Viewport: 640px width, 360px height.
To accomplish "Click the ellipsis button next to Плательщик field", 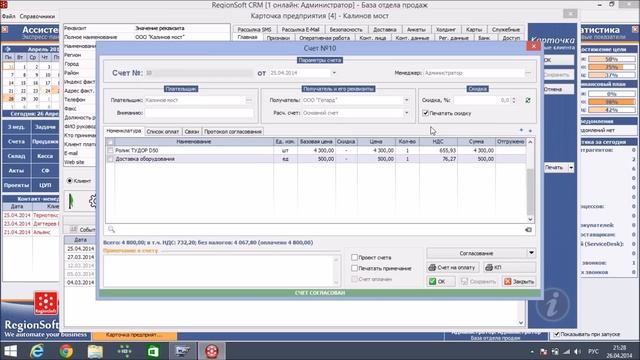I will (x=249, y=100).
